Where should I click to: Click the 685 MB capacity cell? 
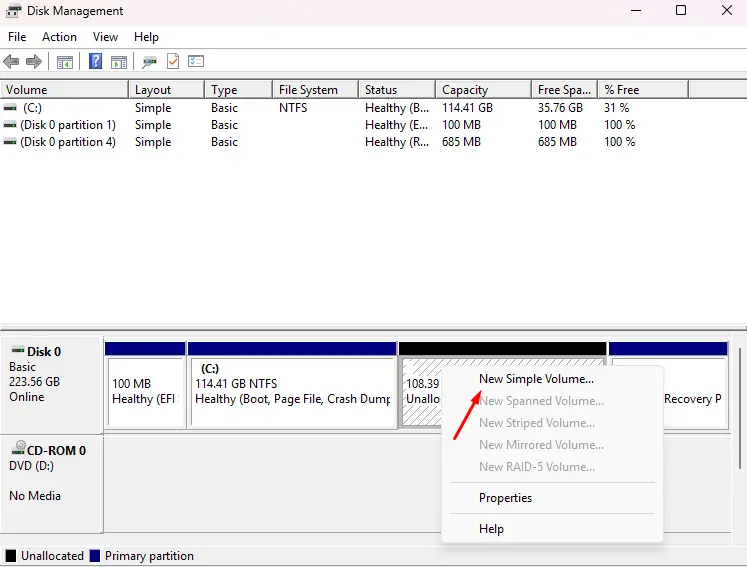pos(461,142)
